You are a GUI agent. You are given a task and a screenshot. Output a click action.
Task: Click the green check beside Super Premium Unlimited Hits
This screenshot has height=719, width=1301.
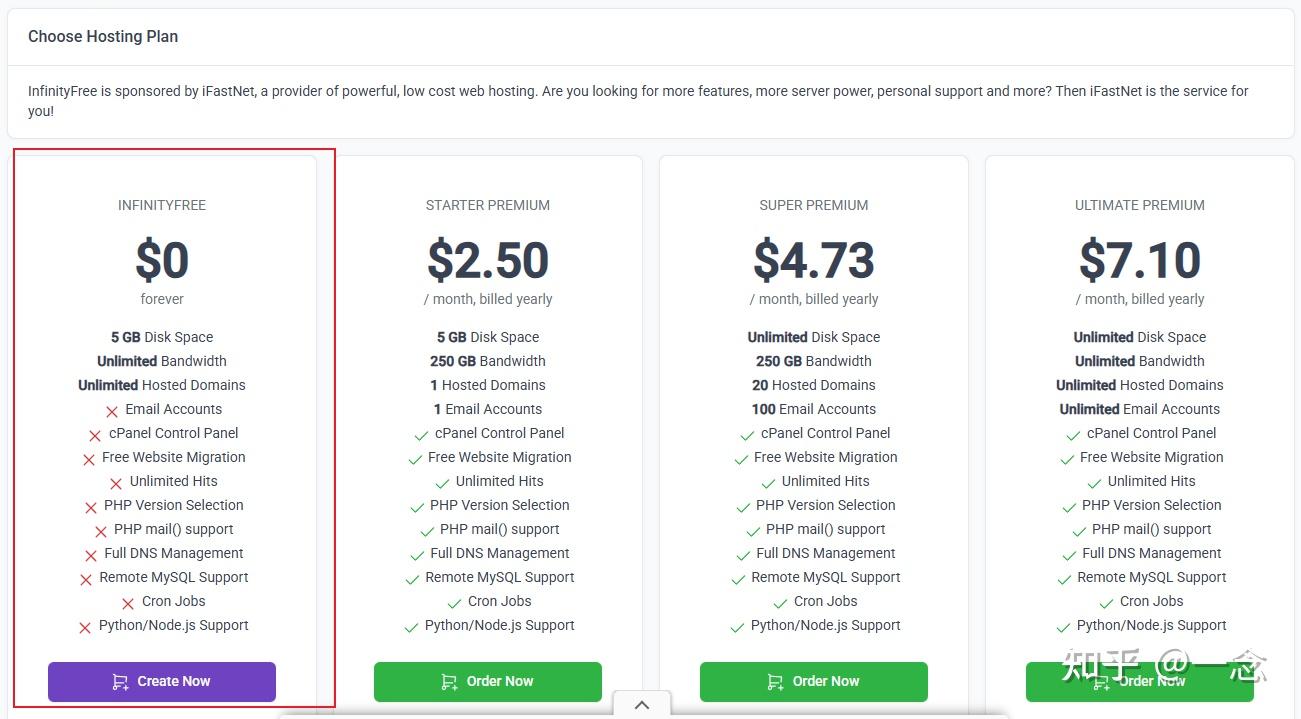(x=768, y=483)
